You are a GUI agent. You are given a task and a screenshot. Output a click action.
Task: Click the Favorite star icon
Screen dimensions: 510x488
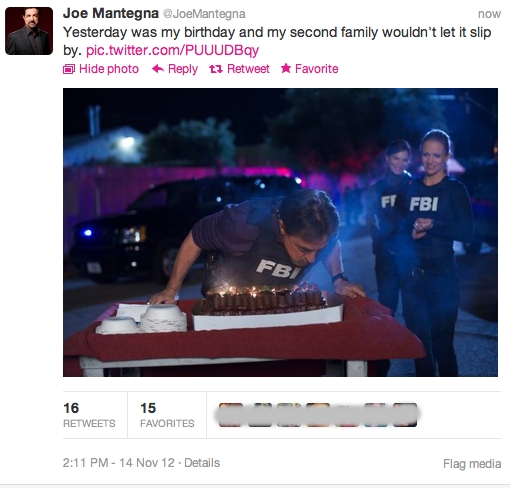click(x=286, y=68)
